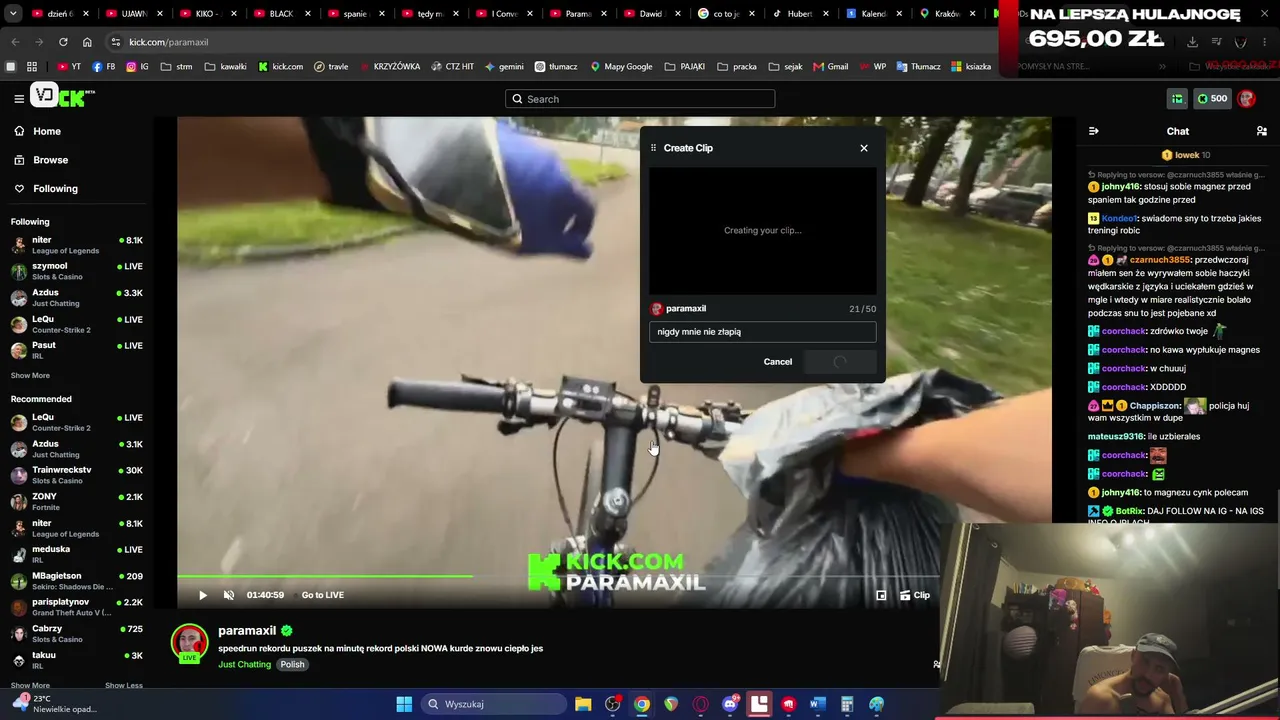The width and height of the screenshot is (1280, 720).
Task: Open the tab search dropdown arrow
Action: click(11, 14)
